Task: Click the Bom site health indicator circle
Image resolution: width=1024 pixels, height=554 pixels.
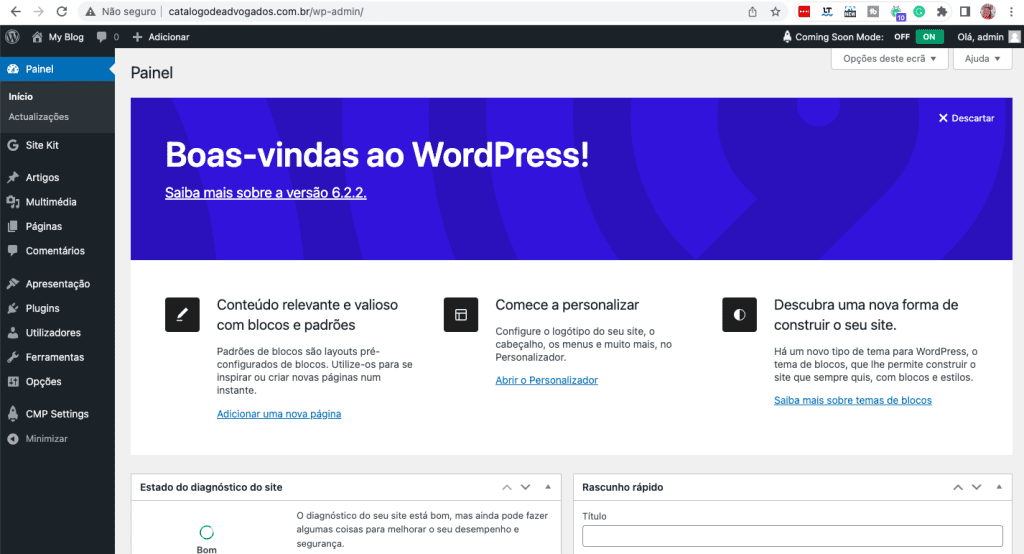Action: pyautogui.click(x=206, y=532)
